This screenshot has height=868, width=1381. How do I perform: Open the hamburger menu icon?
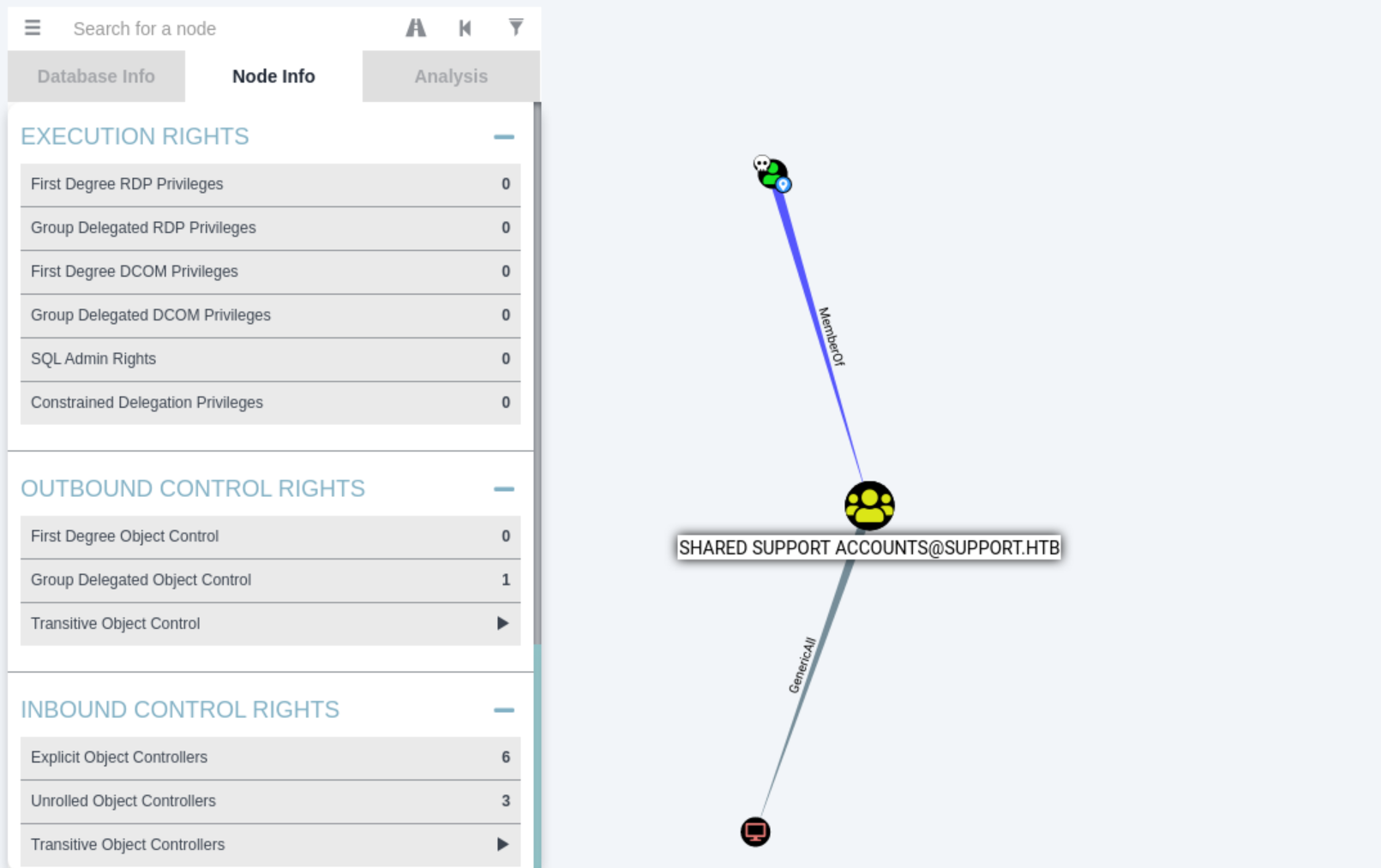(33, 28)
